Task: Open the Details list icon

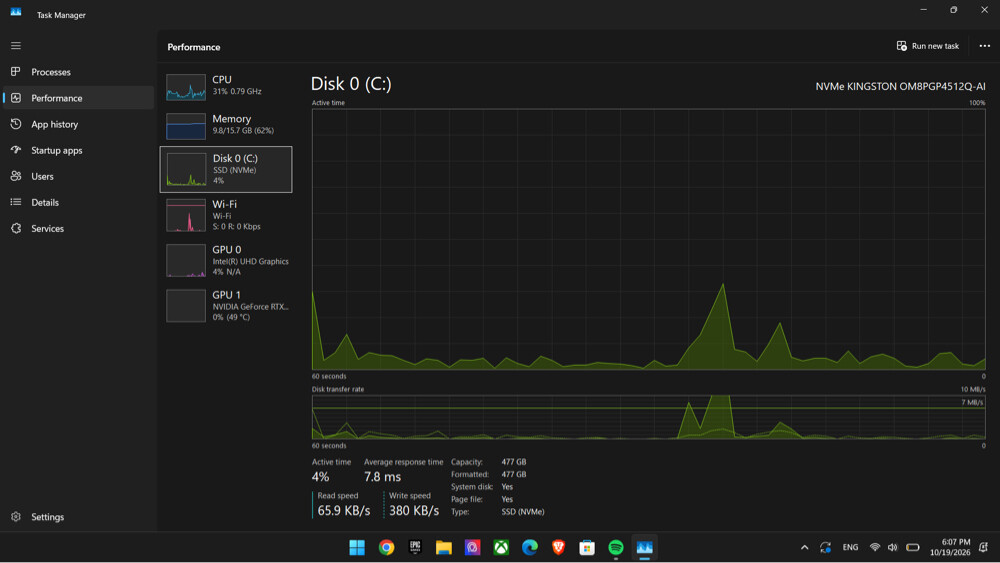Action: pyautogui.click(x=16, y=202)
